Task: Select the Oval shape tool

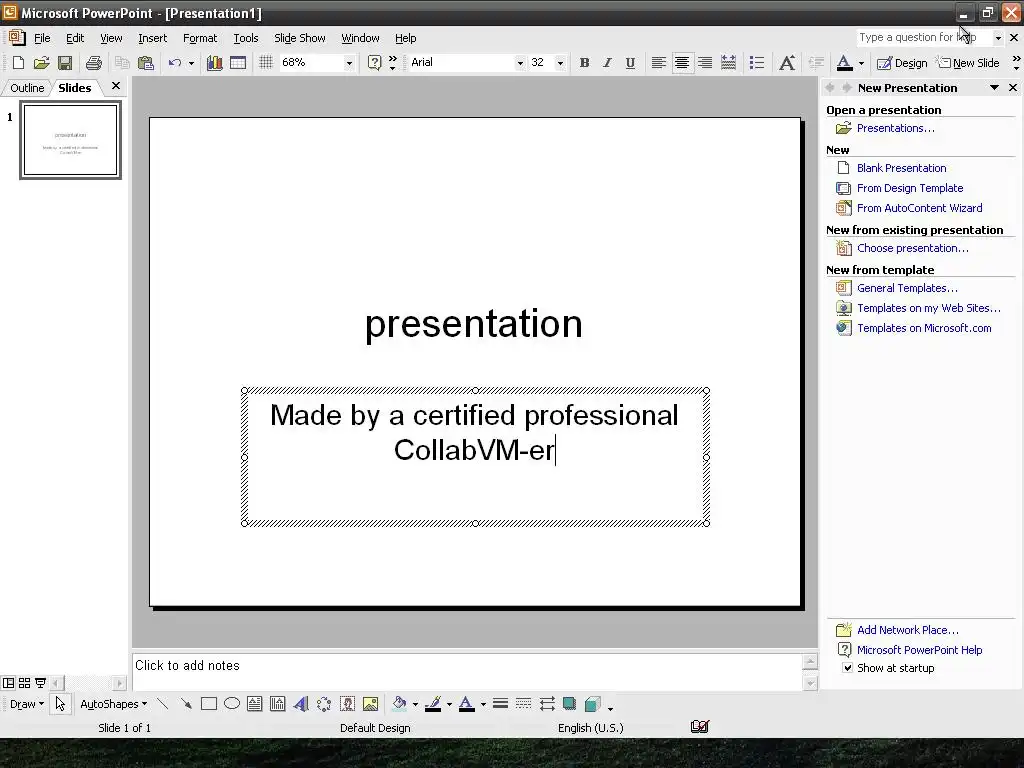Action: (x=232, y=703)
